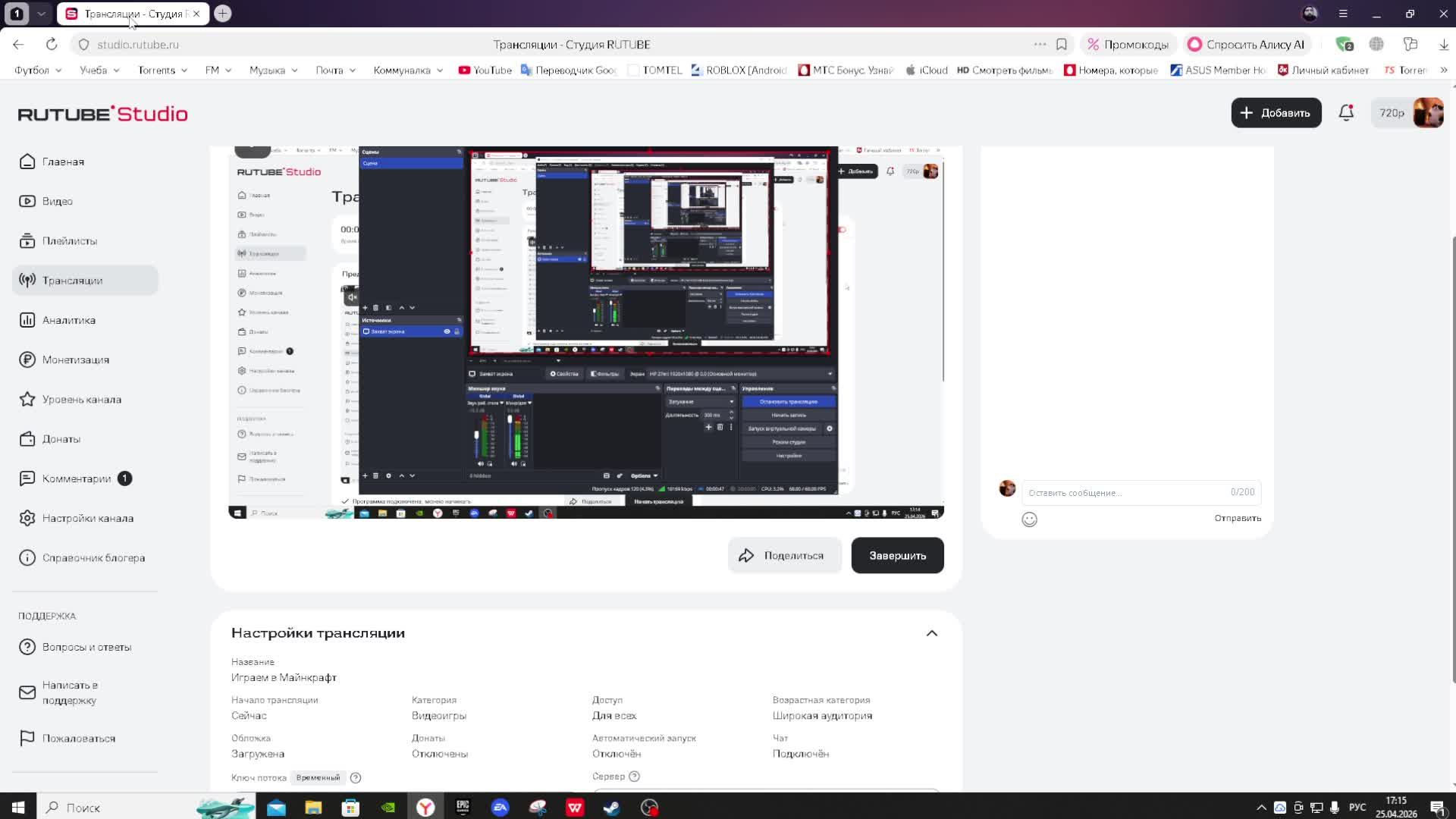The height and width of the screenshot is (819, 1456).
Task: Open the browser tab list dropdown arrow
Action: (x=42, y=14)
